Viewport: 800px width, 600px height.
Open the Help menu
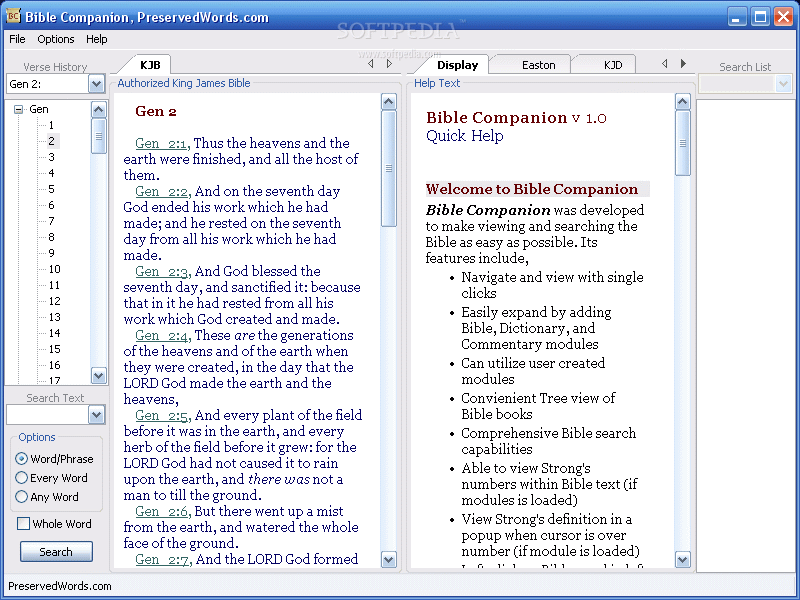96,39
